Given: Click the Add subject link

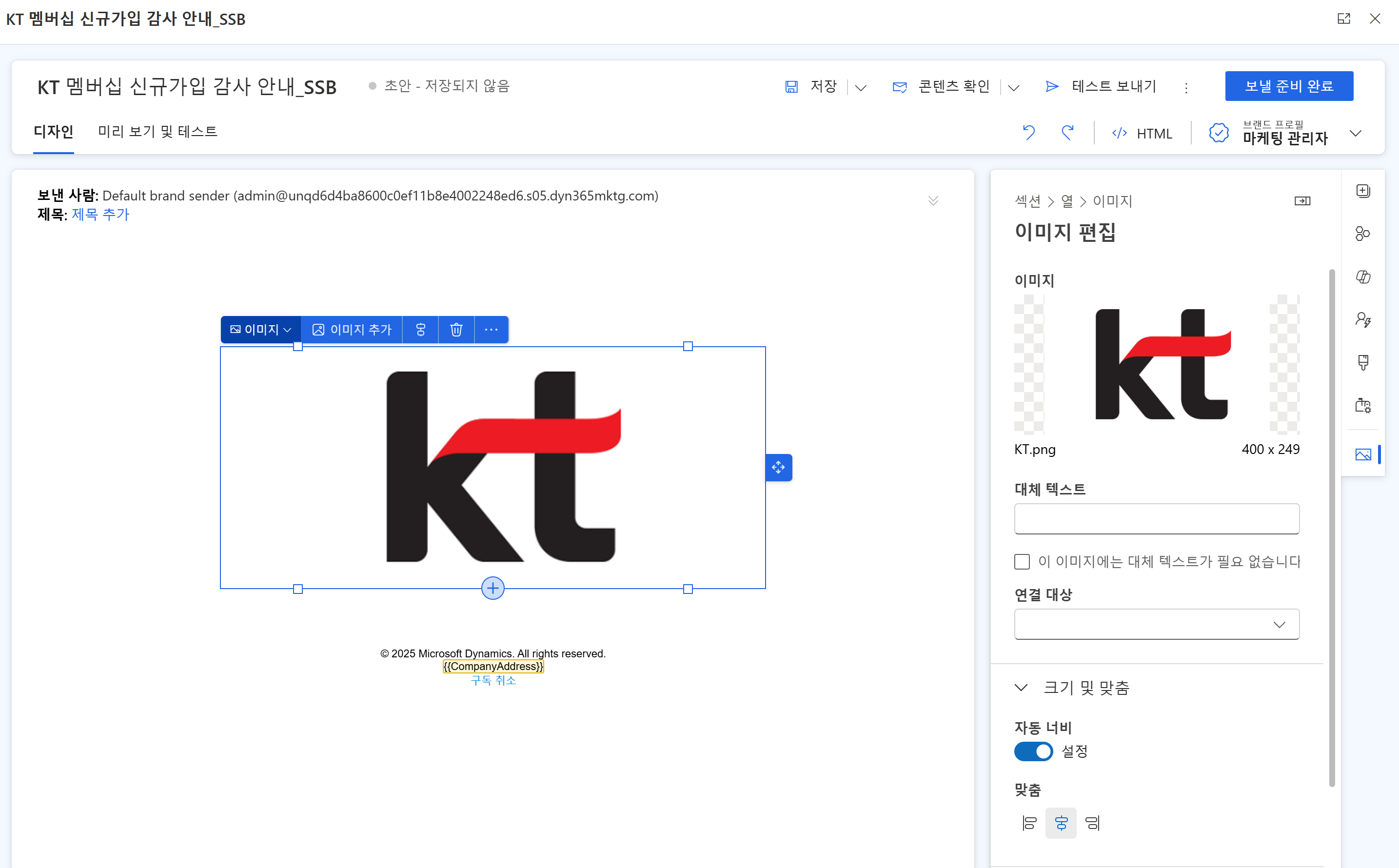Looking at the screenshot, I should 100,214.
